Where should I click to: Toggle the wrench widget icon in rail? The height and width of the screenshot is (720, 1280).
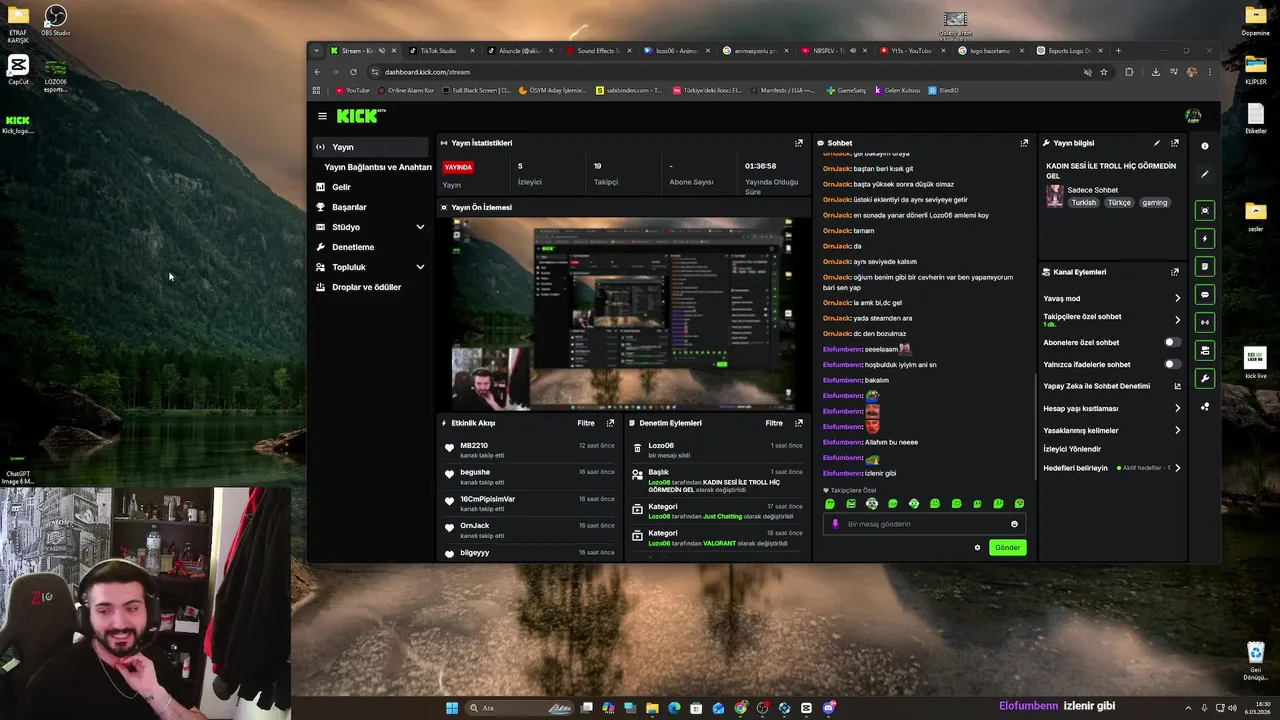pos(1205,378)
